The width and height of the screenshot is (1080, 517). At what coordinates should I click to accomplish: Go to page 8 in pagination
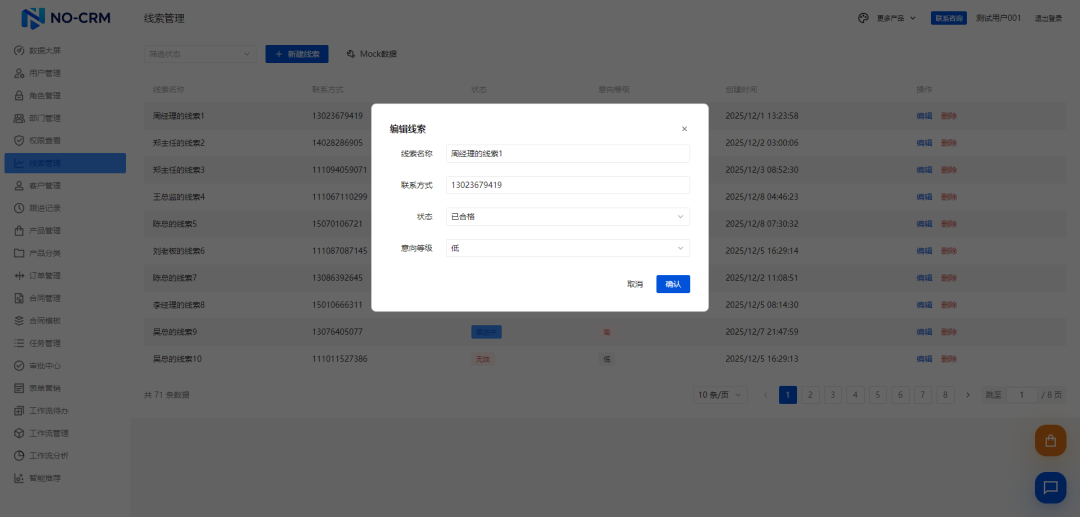946,394
